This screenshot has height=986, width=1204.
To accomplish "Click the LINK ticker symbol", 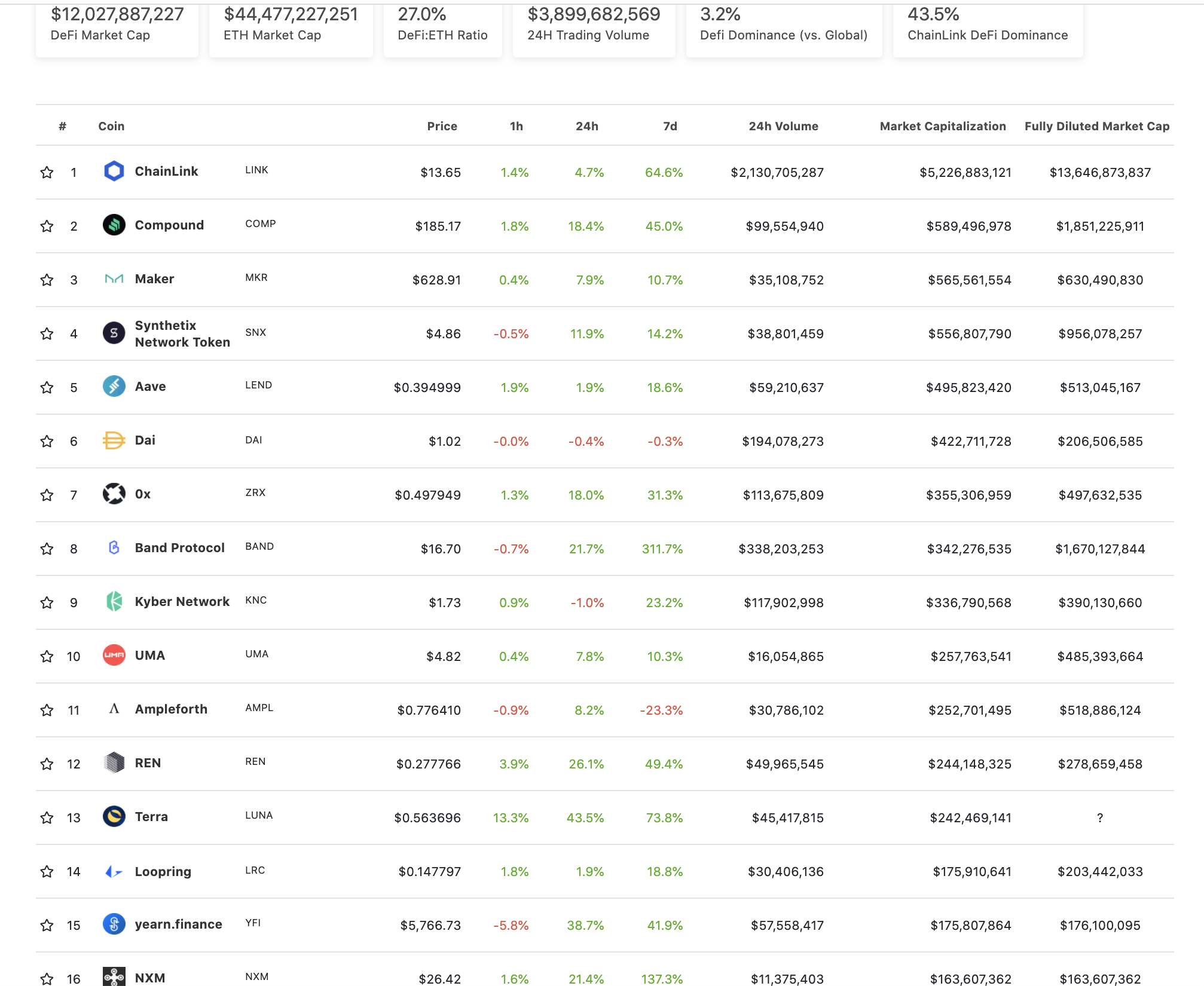I will click(x=256, y=170).
